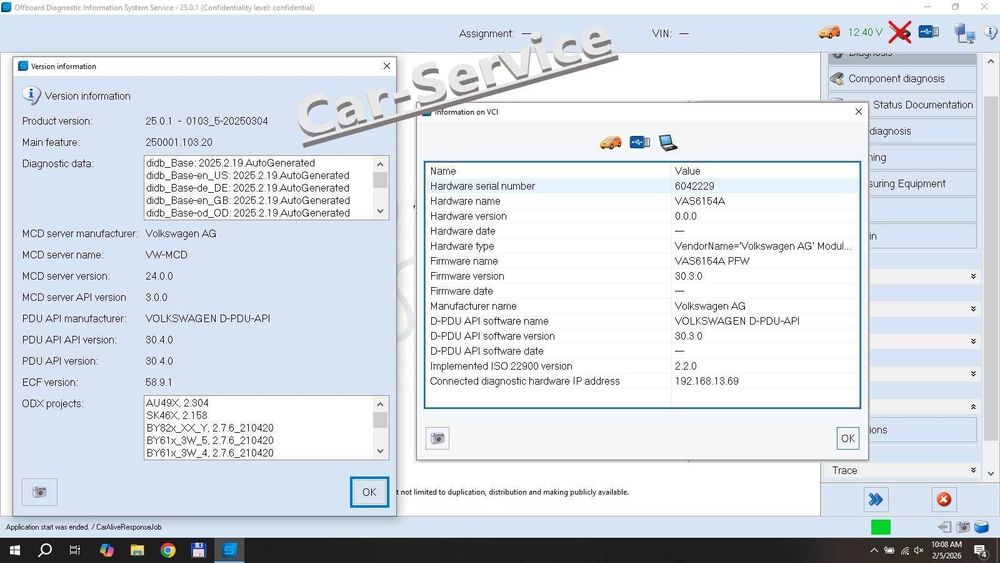Select the Hardware name row
Image resolution: width=1000 pixels, height=563 pixels.
642,201
